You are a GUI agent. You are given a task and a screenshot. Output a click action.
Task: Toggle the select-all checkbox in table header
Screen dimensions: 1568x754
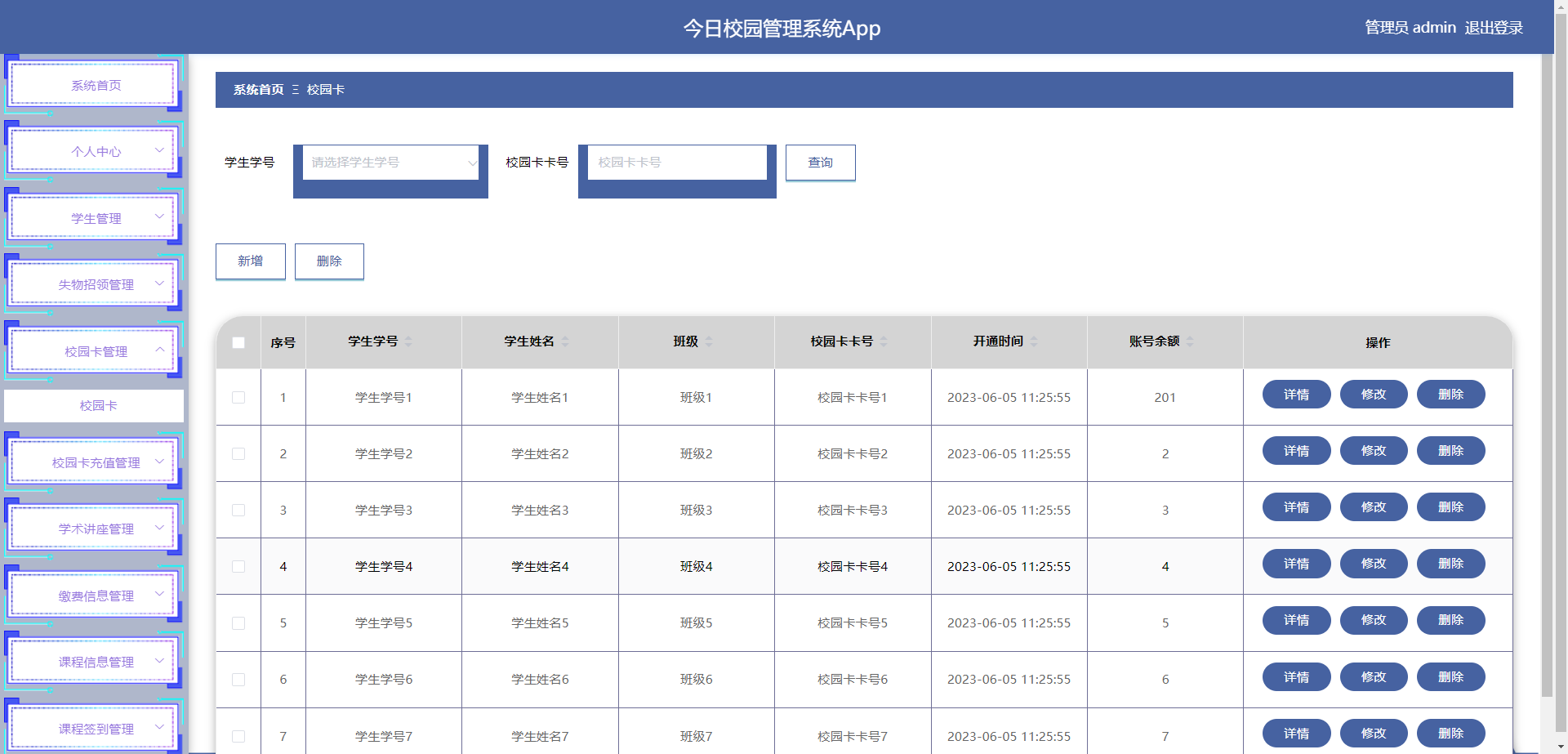[x=238, y=343]
